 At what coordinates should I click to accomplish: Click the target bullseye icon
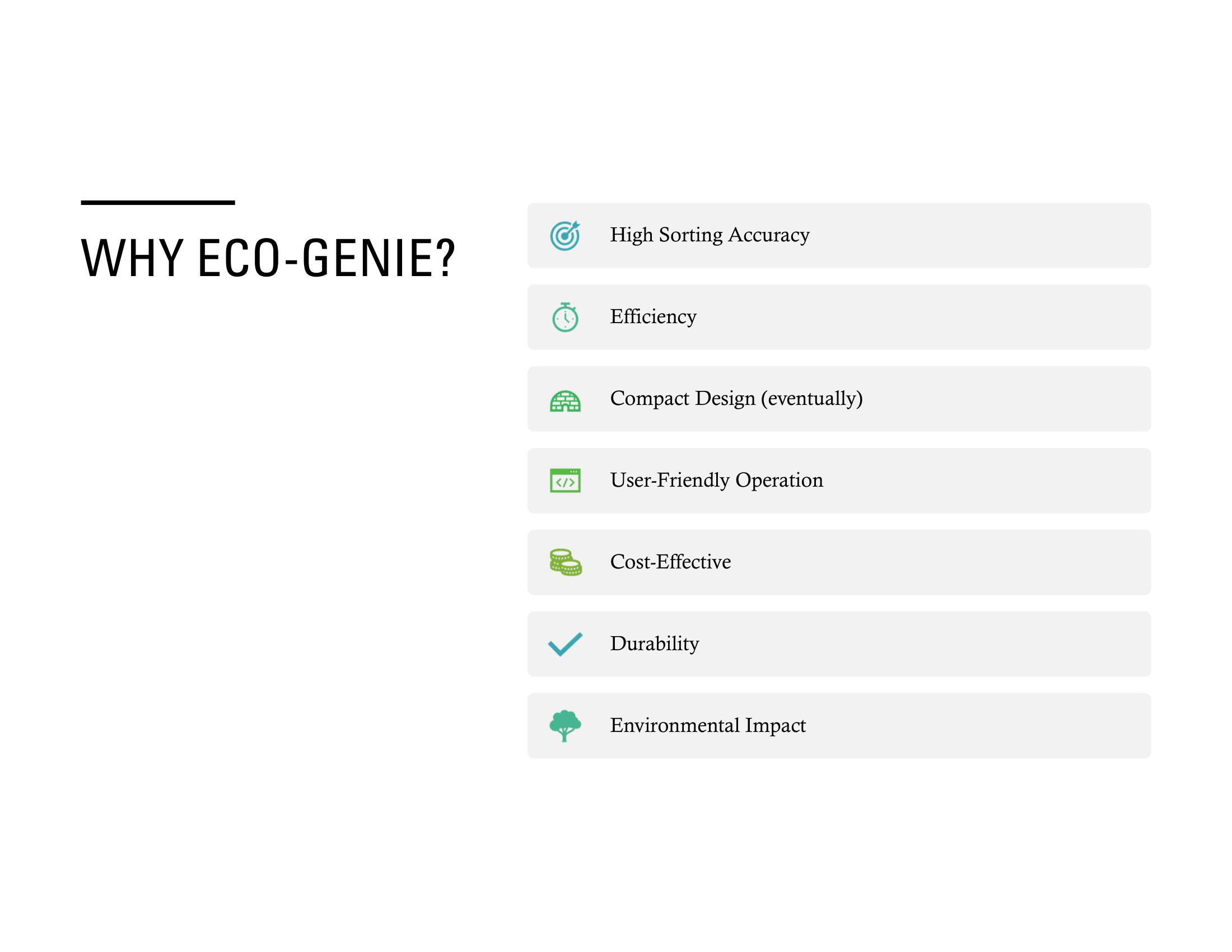(564, 235)
